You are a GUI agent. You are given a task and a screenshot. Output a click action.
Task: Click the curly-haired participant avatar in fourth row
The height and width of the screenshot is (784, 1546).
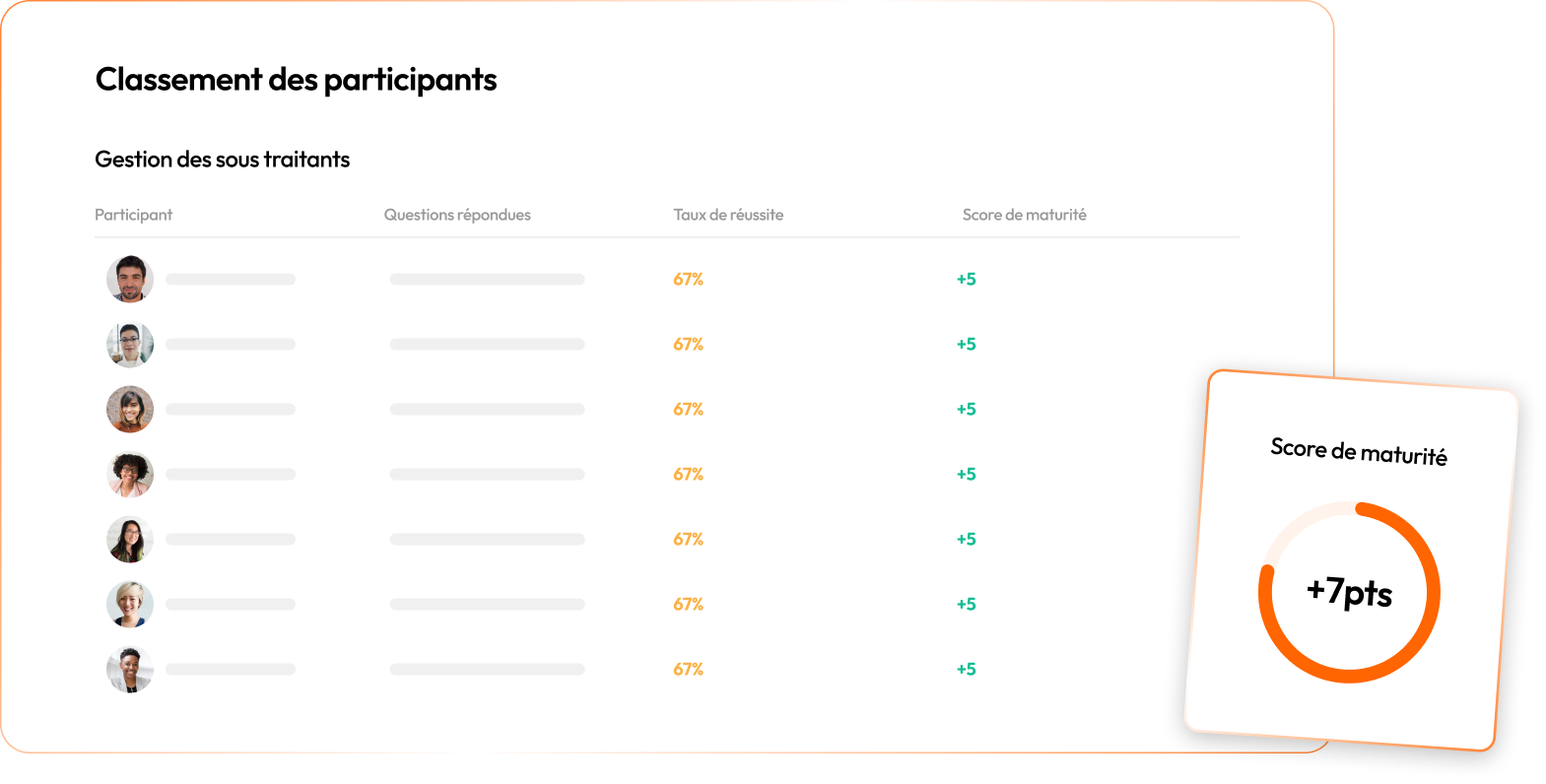point(130,474)
